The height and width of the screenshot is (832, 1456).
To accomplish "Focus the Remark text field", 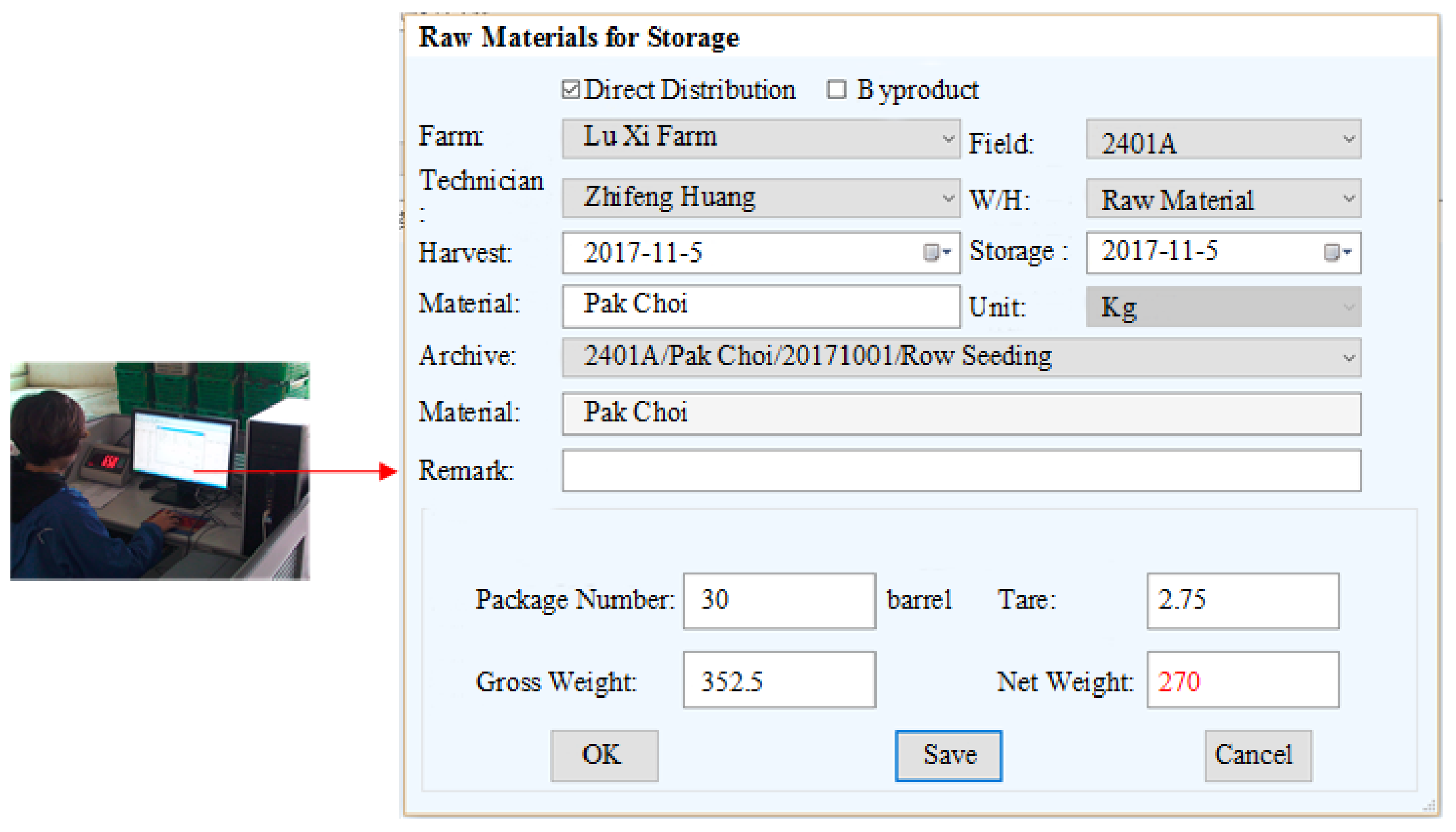I will (x=960, y=470).
